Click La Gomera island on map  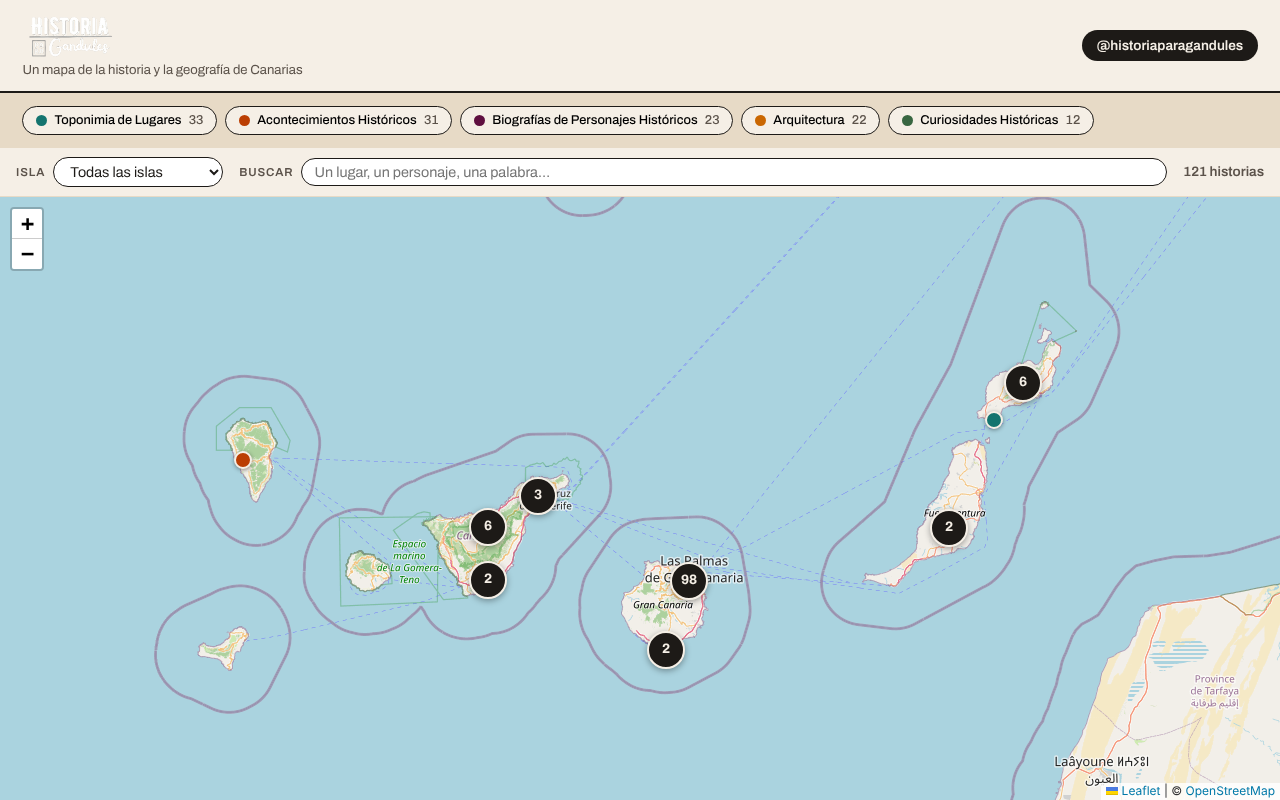[x=368, y=570]
